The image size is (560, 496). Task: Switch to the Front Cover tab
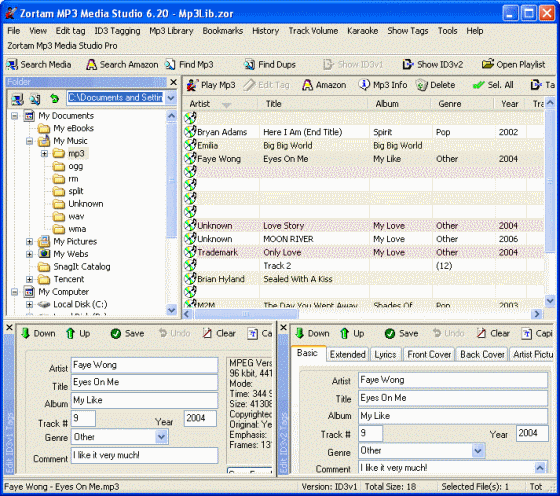click(x=429, y=354)
